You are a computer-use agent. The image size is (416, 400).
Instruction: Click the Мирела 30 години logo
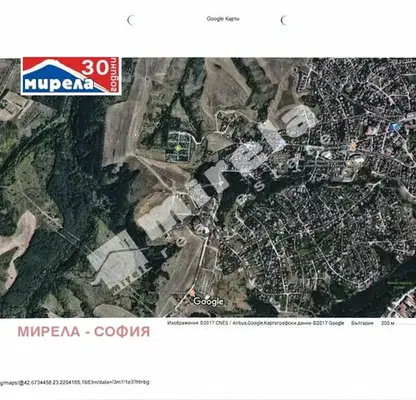[71, 76]
